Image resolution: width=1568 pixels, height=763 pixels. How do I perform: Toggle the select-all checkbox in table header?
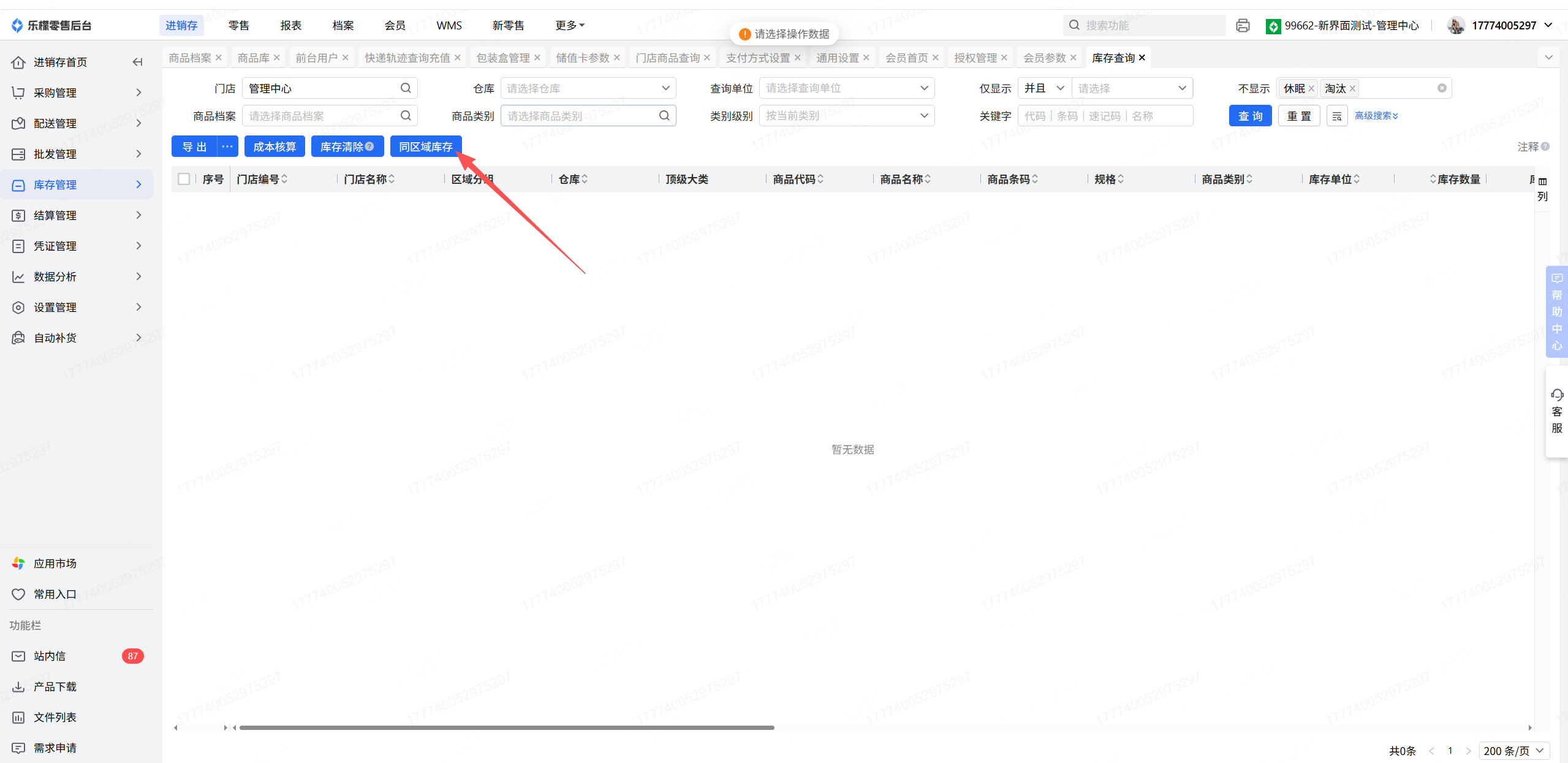pyautogui.click(x=184, y=179)
